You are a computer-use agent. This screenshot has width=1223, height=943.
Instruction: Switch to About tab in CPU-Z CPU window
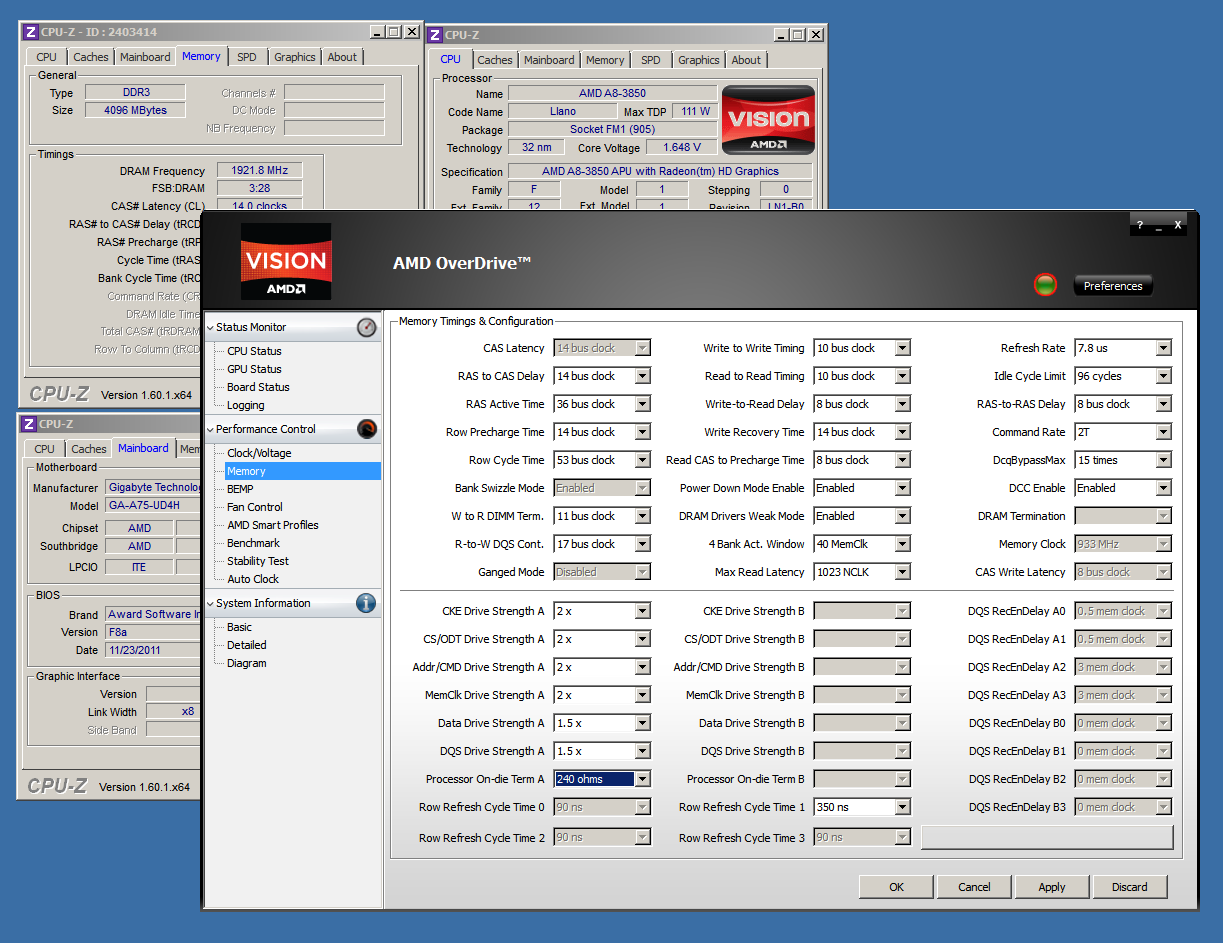(x=746, y=60)
